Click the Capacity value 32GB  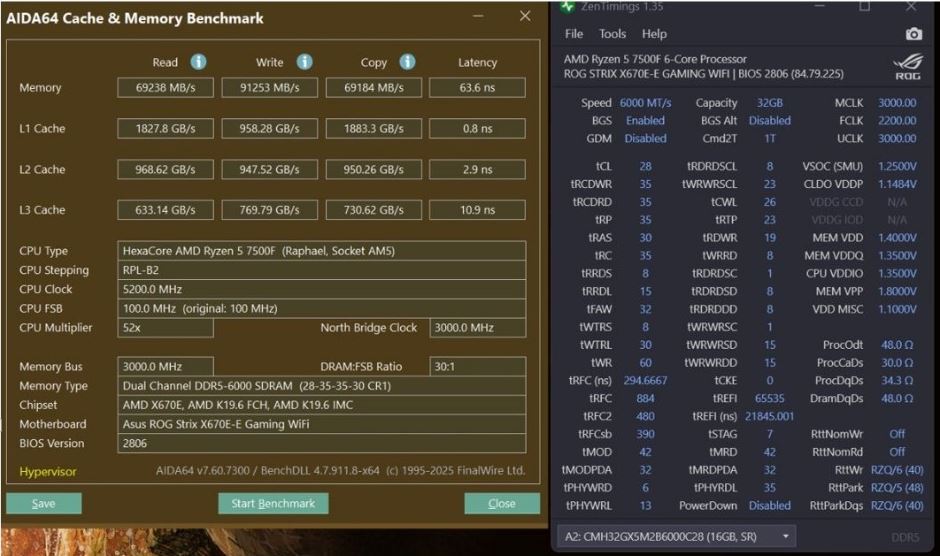pos(770,103)
